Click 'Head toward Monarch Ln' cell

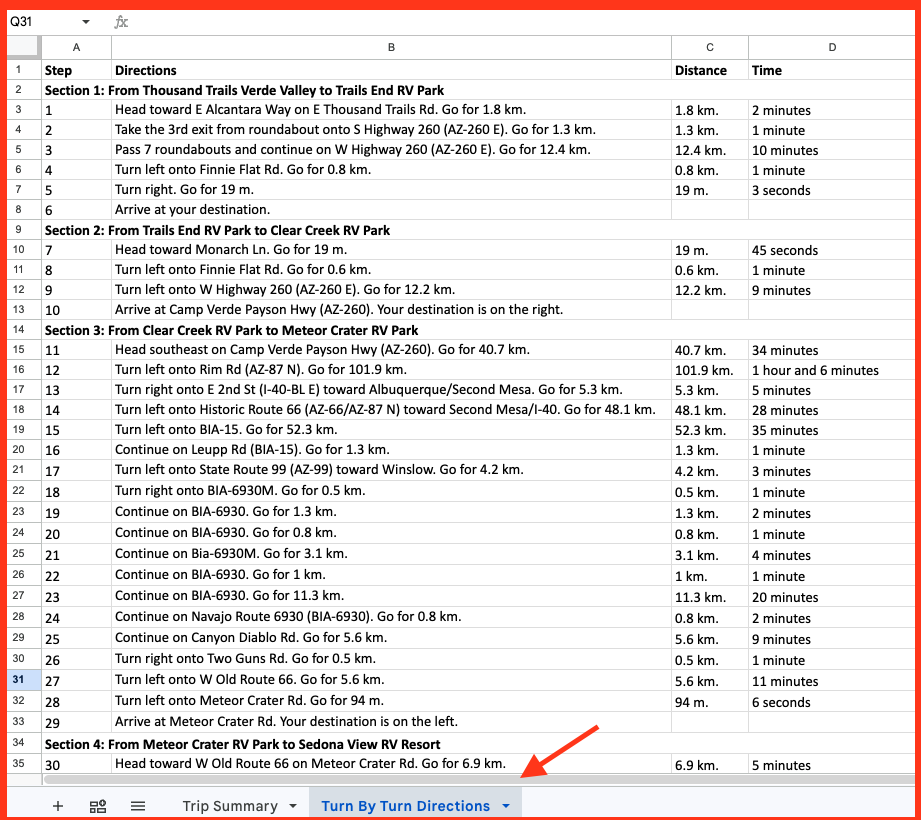point(391,250)
